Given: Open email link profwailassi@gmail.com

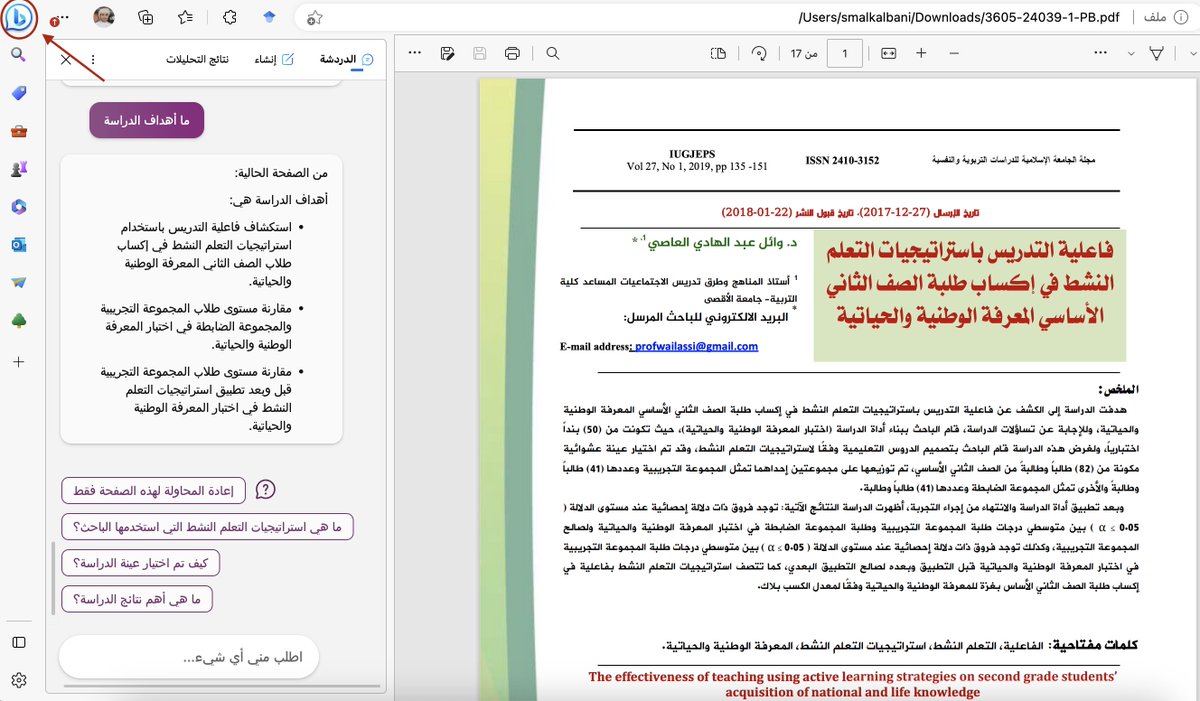Looking at the screenshot, I should click(695, 346).
